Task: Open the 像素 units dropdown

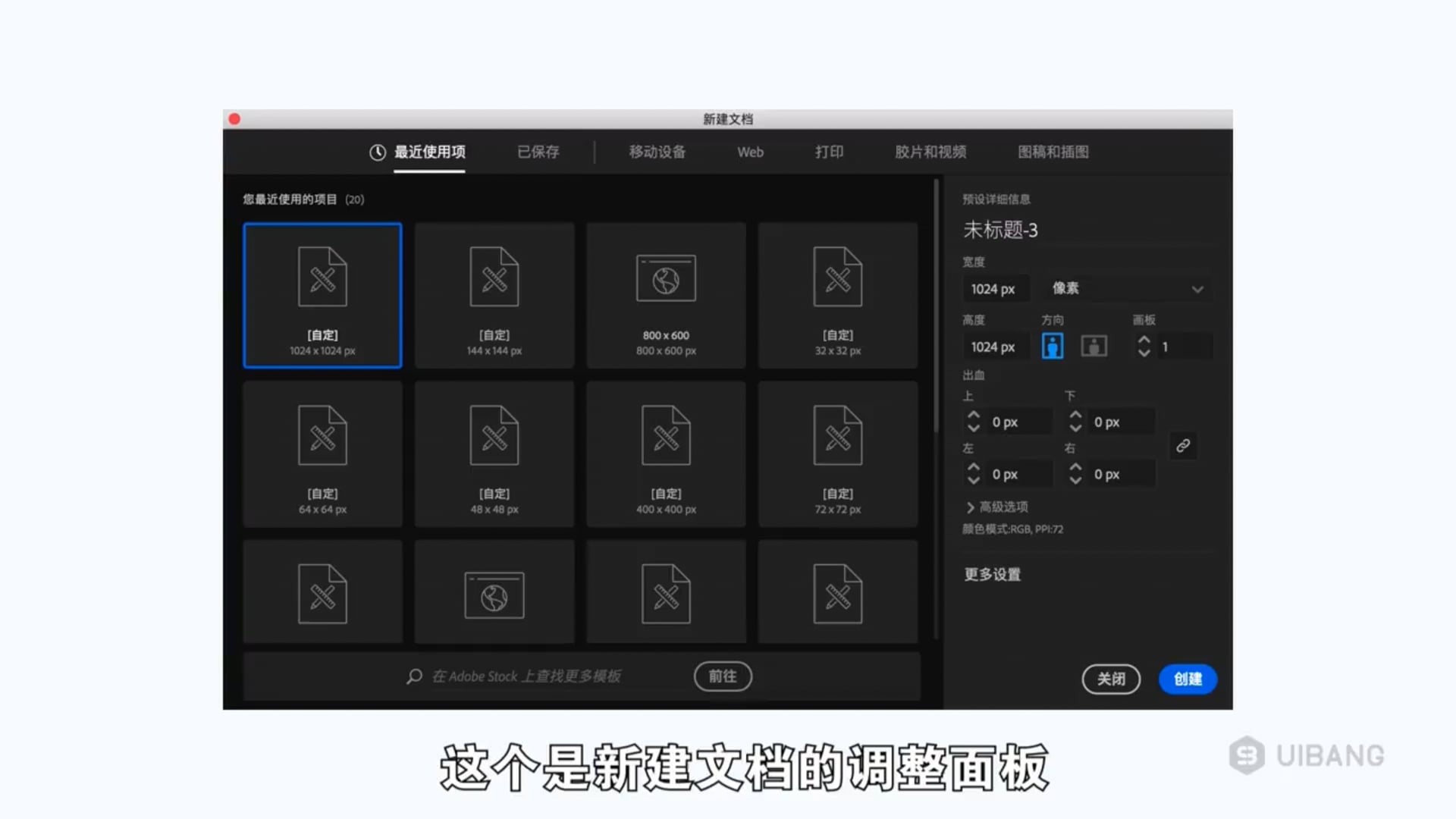Action: tap(1126, 288)
